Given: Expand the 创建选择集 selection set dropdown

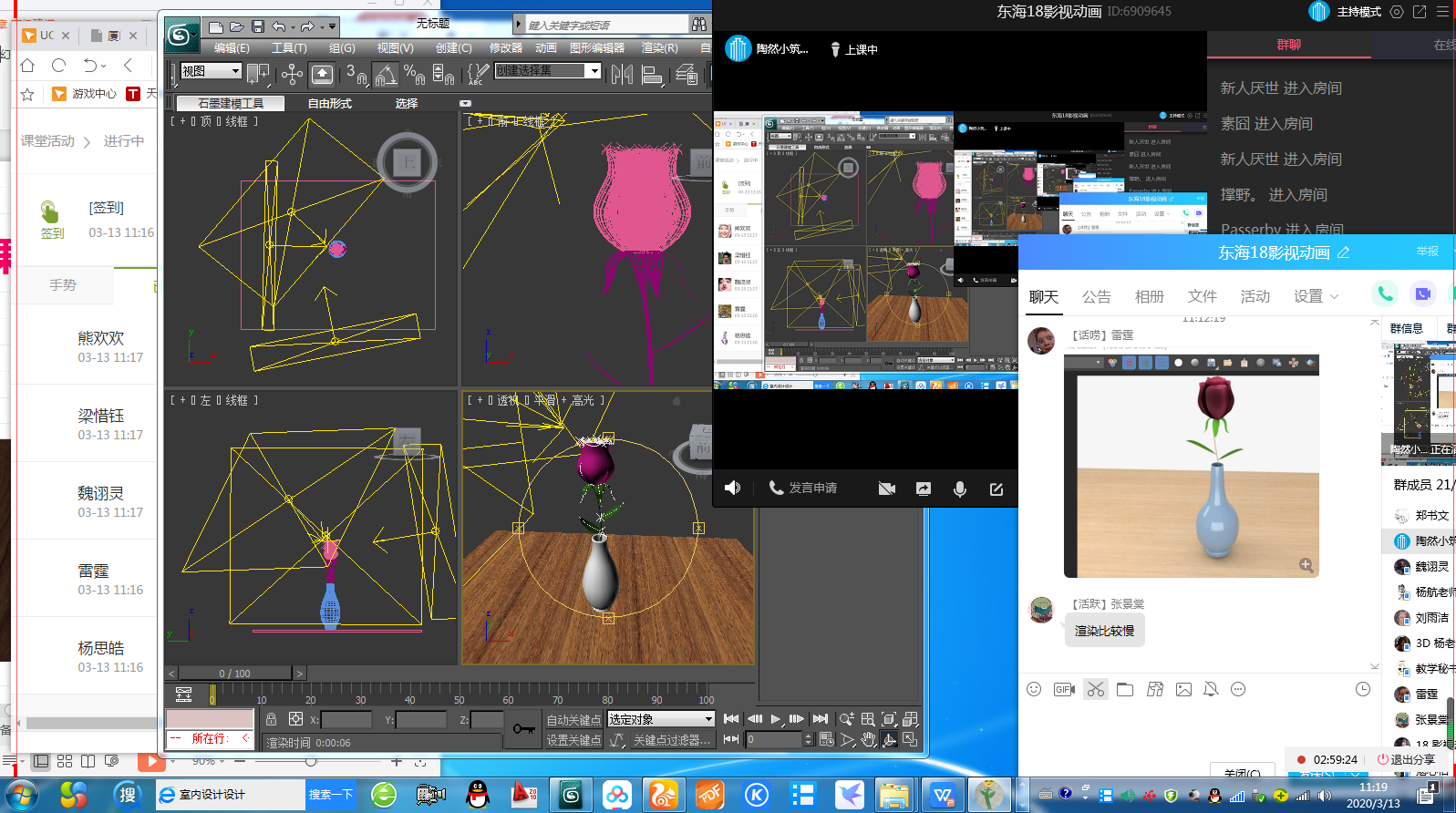Looking at the screenshot, I should 594,71.
